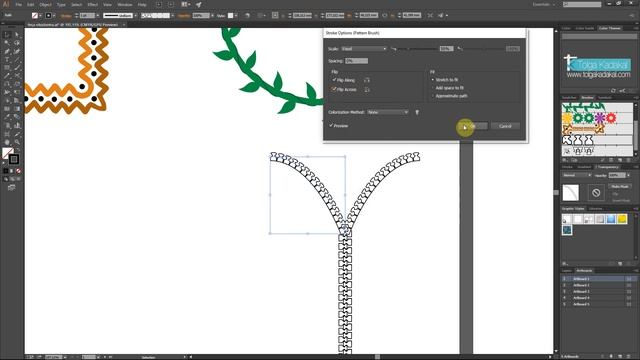Select the Rectangle tool
The width and height of the screenshot is (640, 360).
point(7,68)
